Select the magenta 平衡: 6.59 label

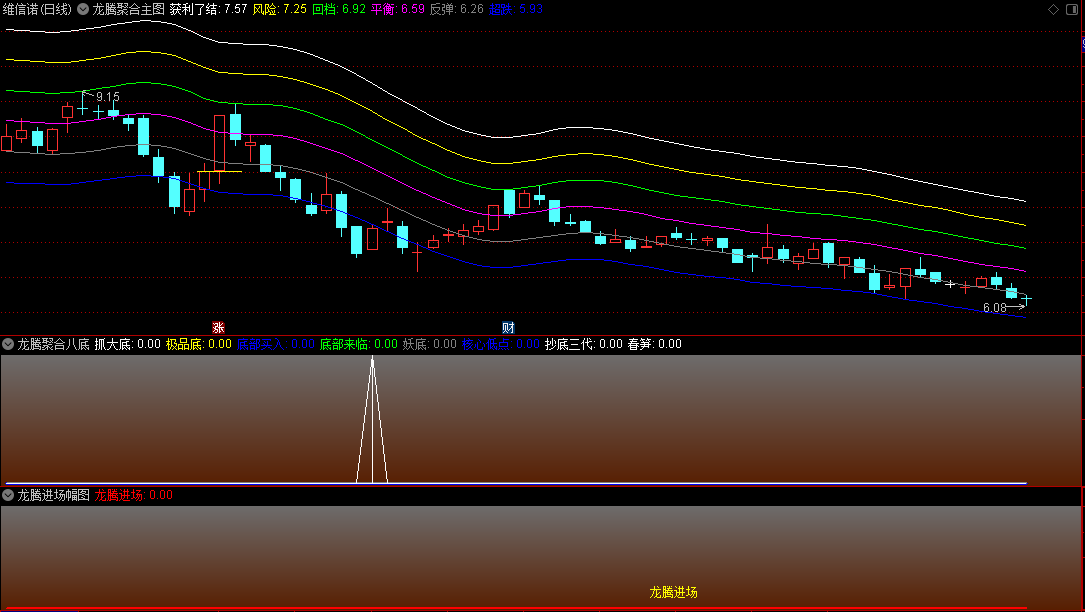(398, 9)
